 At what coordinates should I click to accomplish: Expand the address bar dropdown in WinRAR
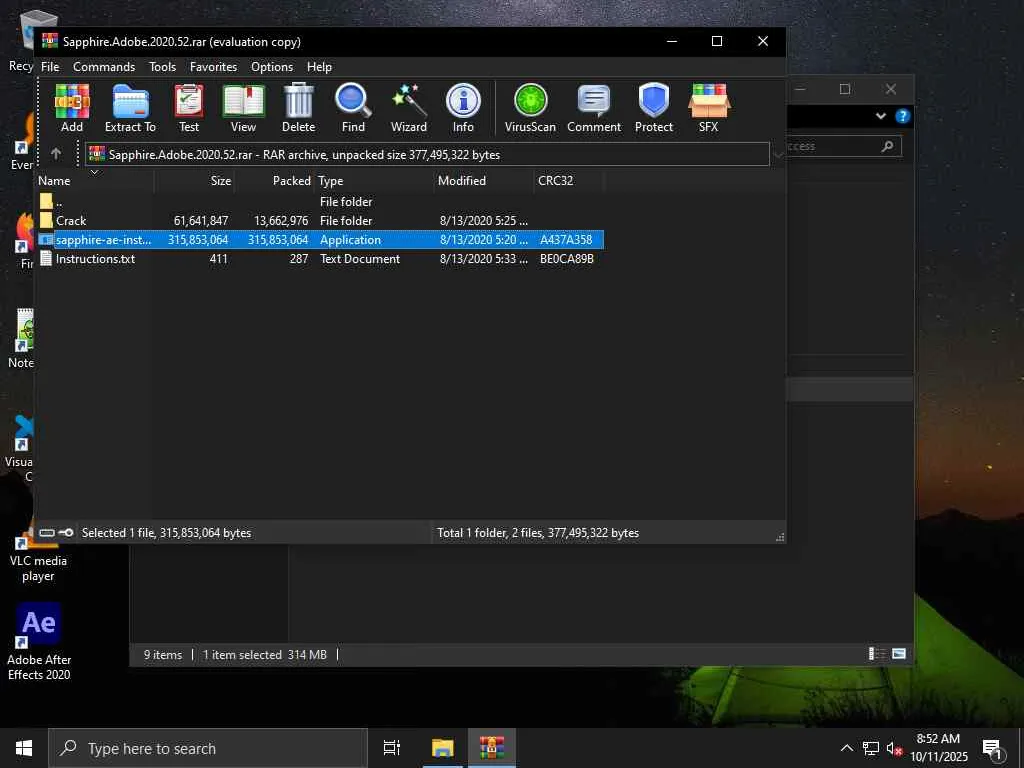click(x=778, y=155)
